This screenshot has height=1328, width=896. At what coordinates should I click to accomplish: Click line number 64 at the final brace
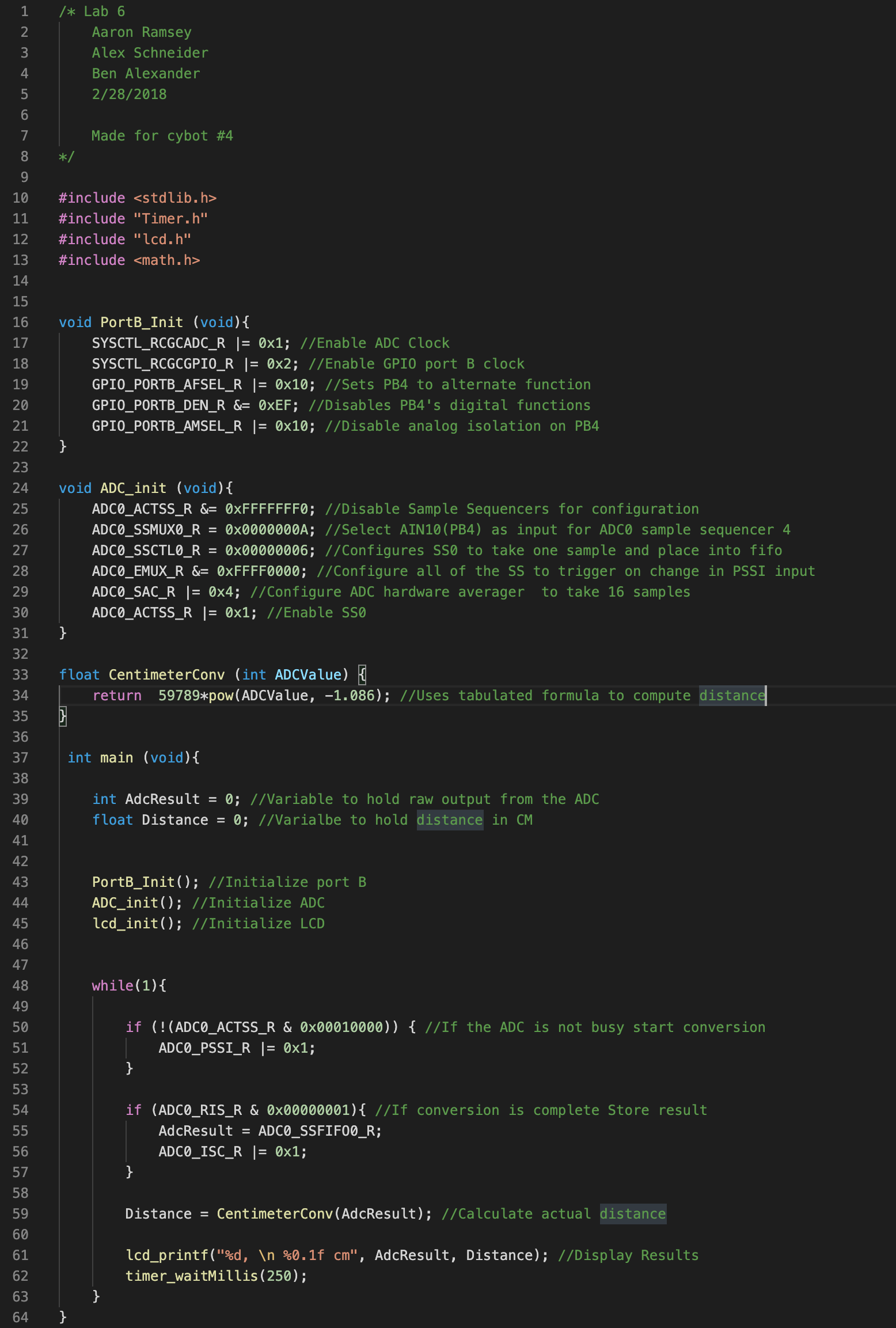(21, 1318)
